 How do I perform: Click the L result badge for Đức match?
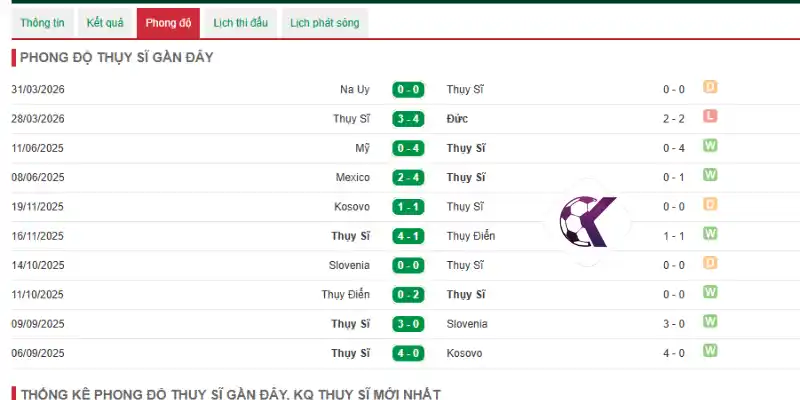point(710,116)
